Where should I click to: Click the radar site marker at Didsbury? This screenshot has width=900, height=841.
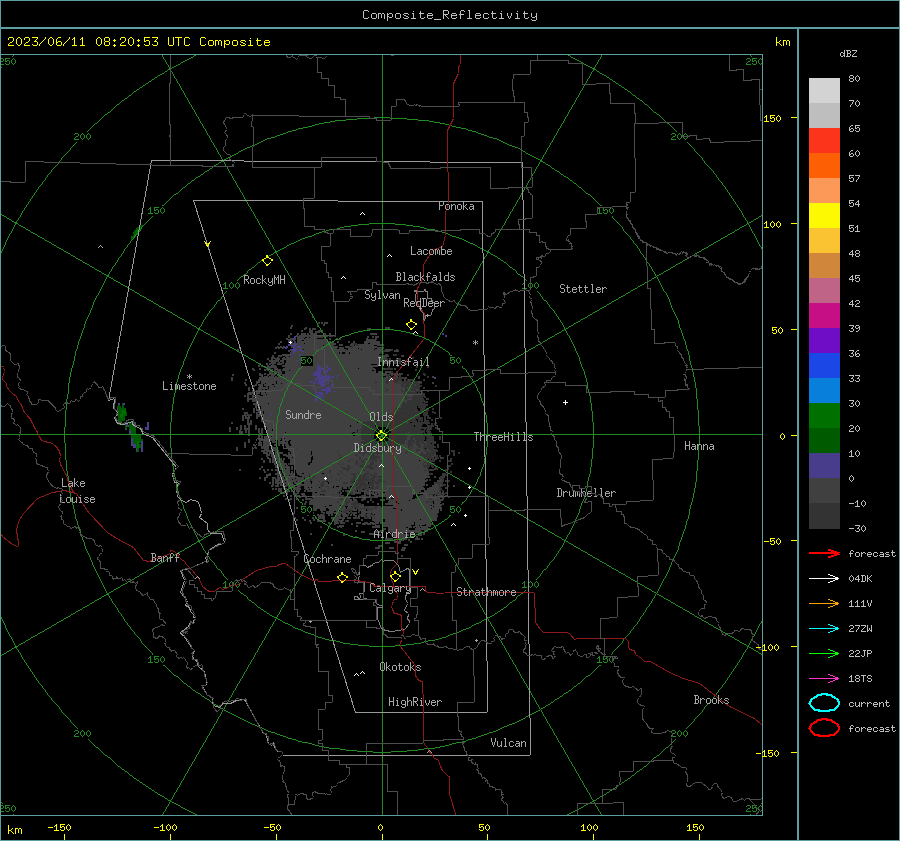[382, 435]
